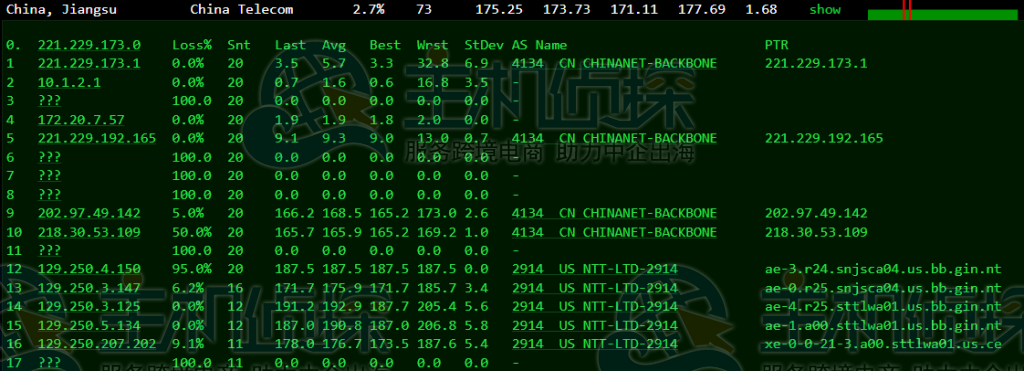Click the Loss% column header

pos(192,45)
